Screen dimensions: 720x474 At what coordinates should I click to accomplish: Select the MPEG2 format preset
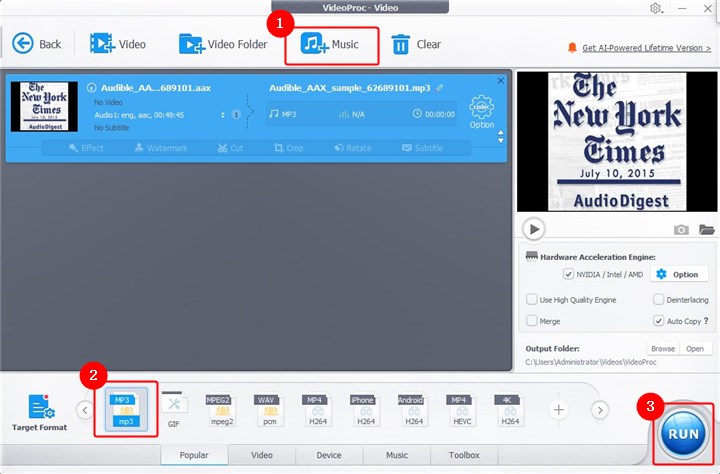[x=221, y=410]
